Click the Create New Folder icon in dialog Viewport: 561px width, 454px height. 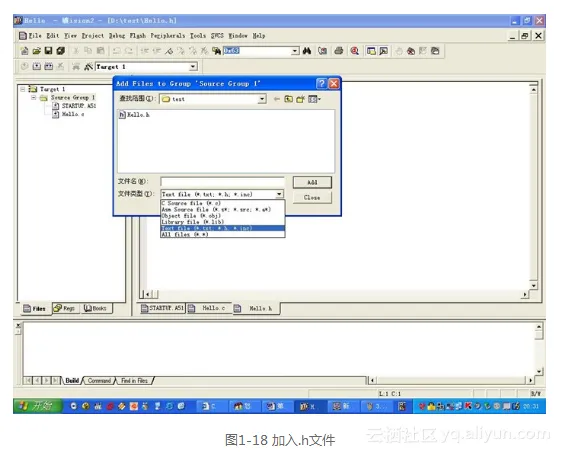(x=300, y=99)
